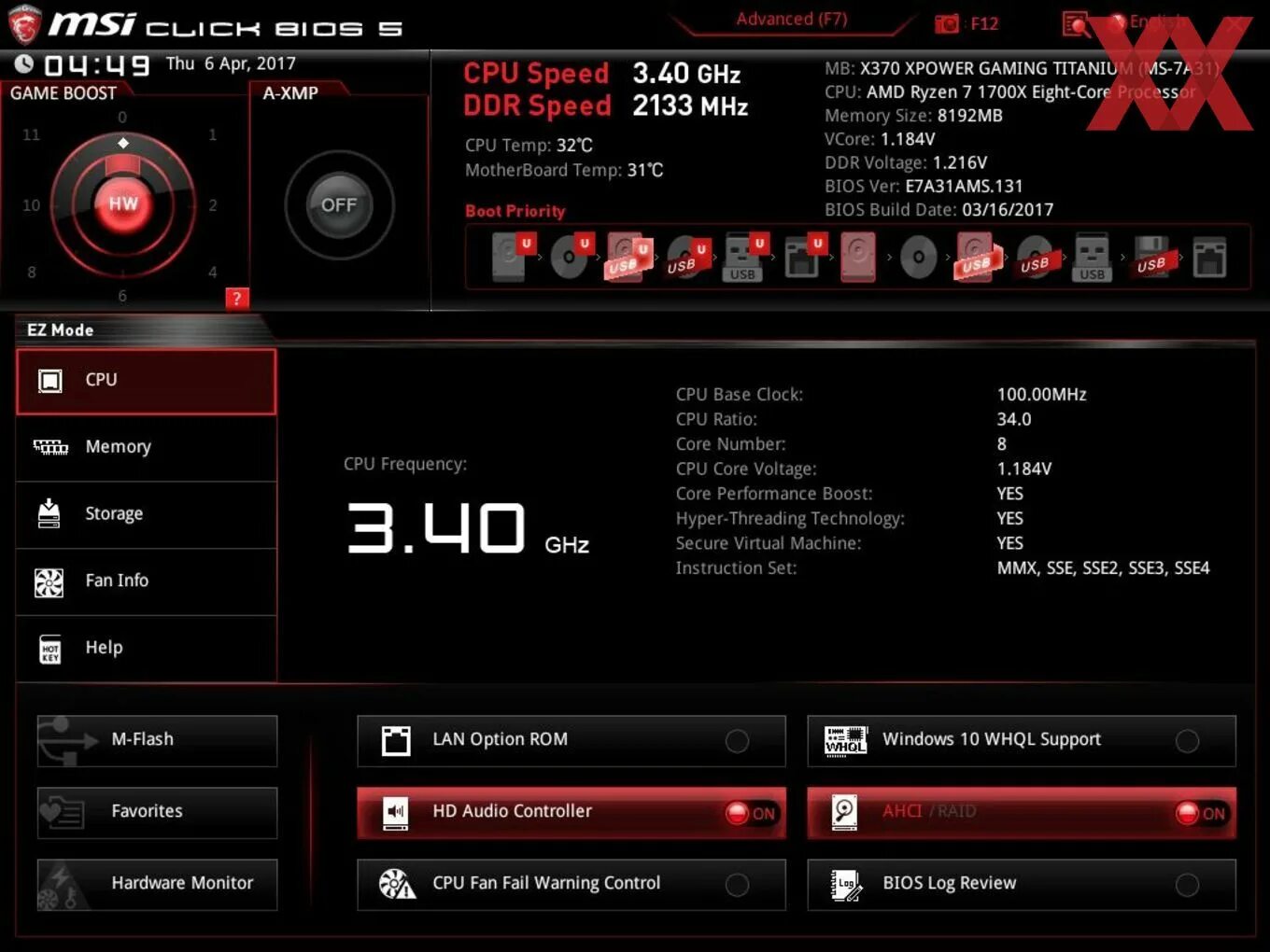
Task: Open the M-Flash utility
Action: [157, 740]
